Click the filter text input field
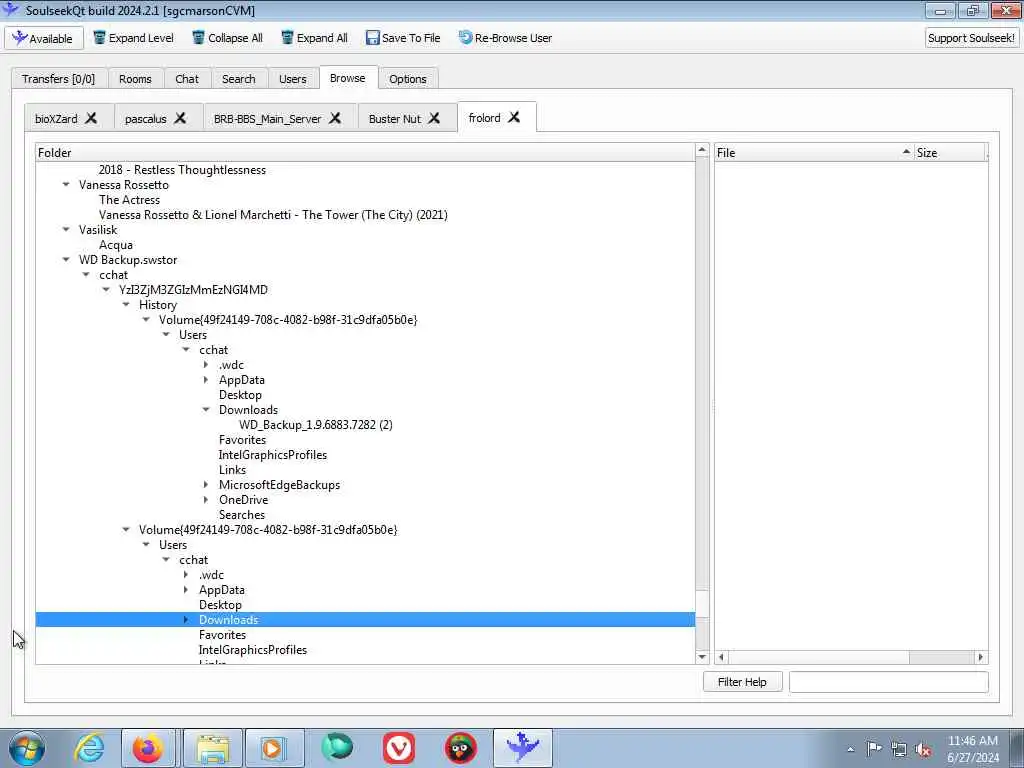 pos(889,682)
